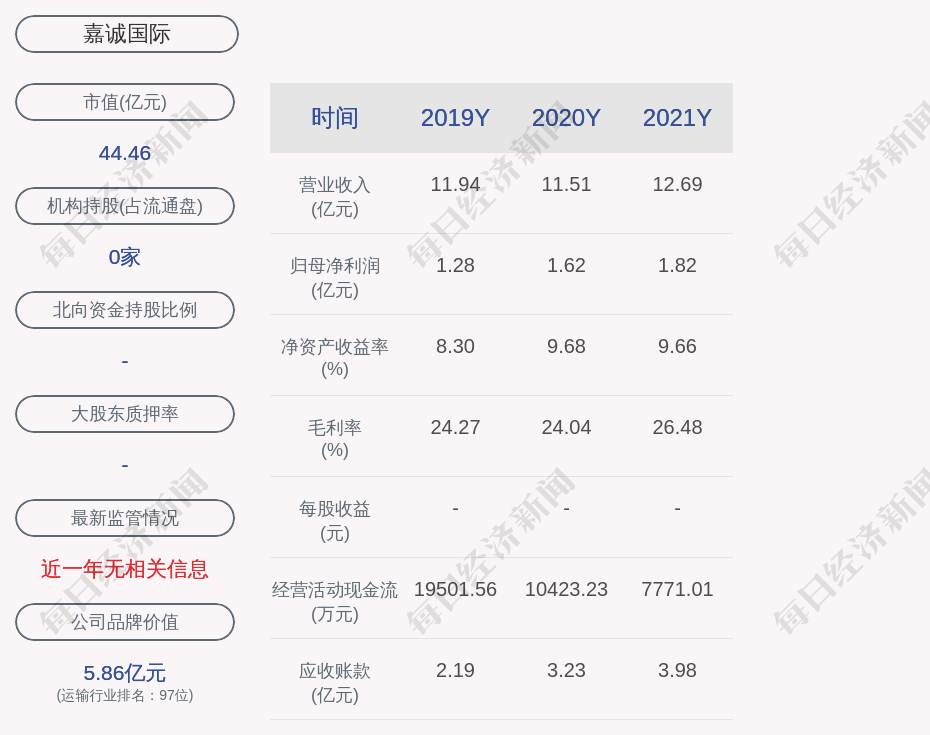Click the 时间 table header
The image size is (930, 735).
click(335, 117)
